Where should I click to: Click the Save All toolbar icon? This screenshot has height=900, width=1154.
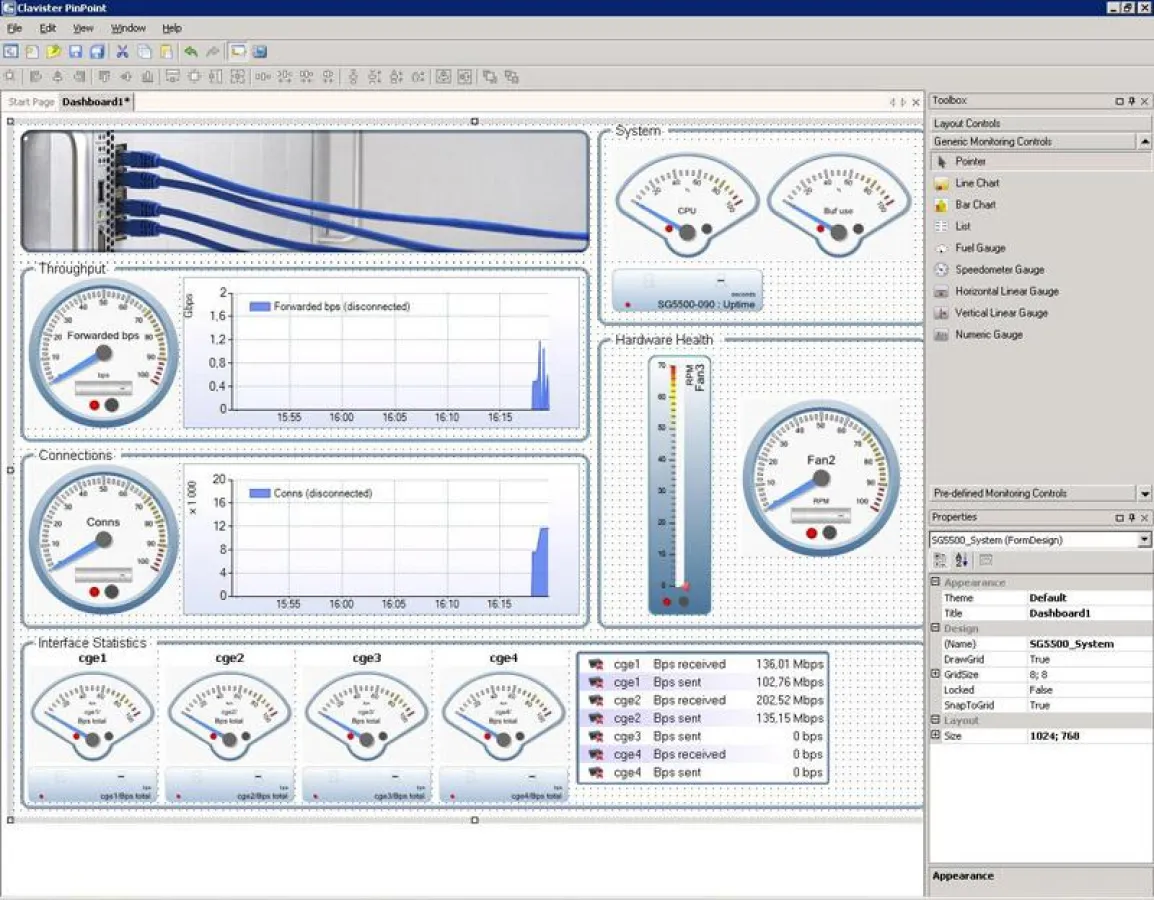[x=98, y=52]
